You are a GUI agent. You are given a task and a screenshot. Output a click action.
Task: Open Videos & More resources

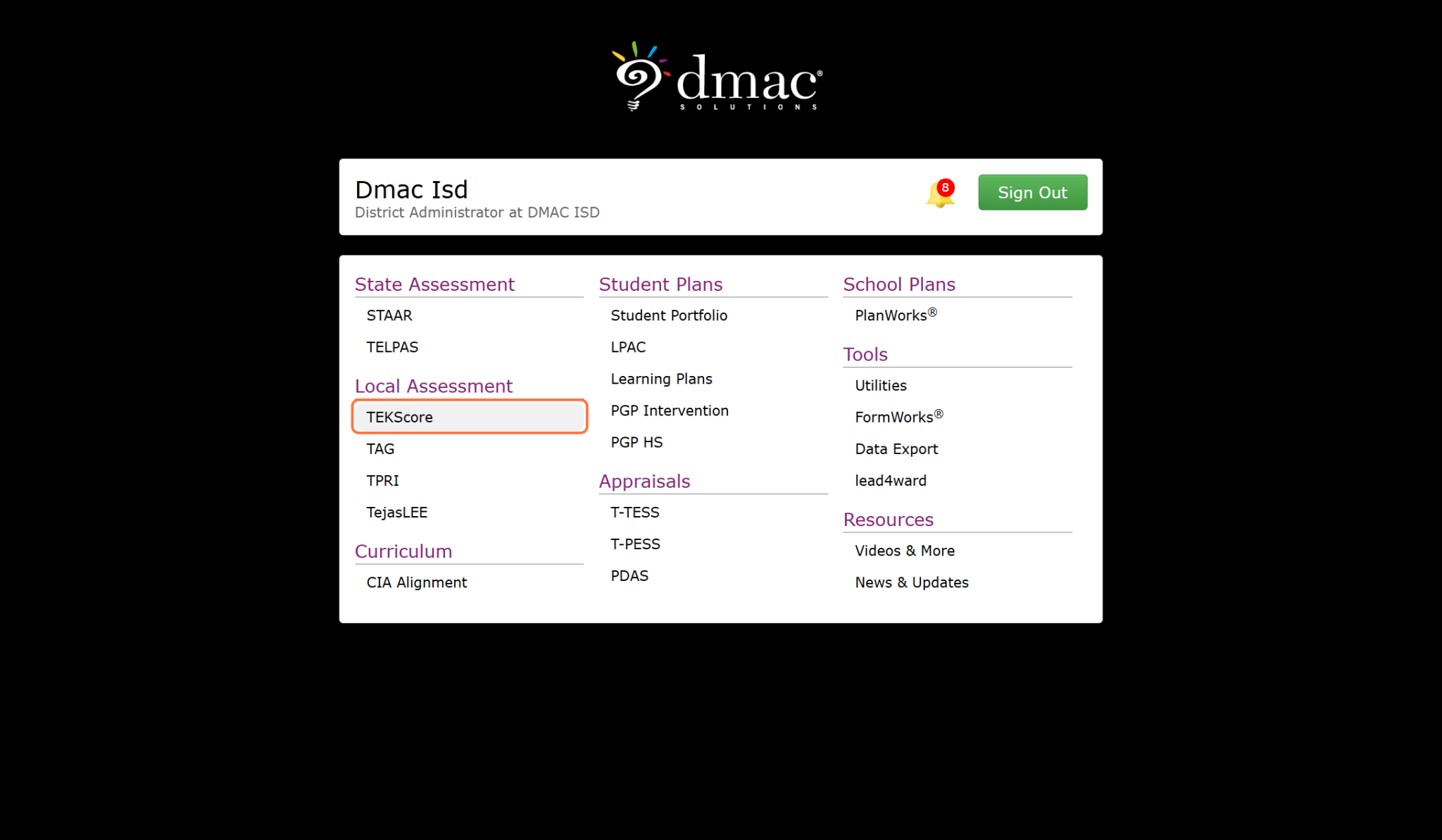pos(905,551)
